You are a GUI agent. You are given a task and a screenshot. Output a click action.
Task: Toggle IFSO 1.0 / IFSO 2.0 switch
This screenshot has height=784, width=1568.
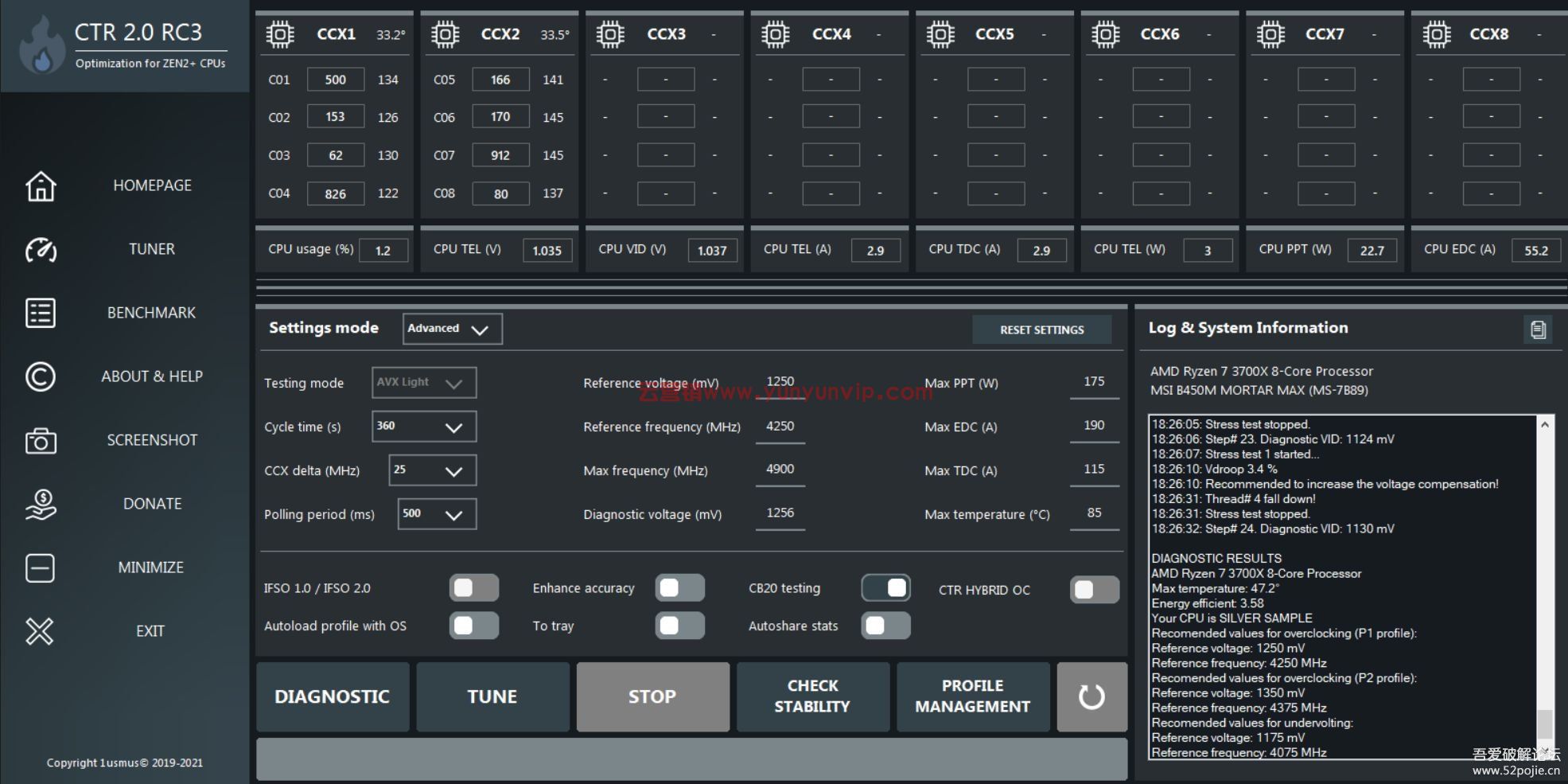pyautogui.click(x=473, y=588)
